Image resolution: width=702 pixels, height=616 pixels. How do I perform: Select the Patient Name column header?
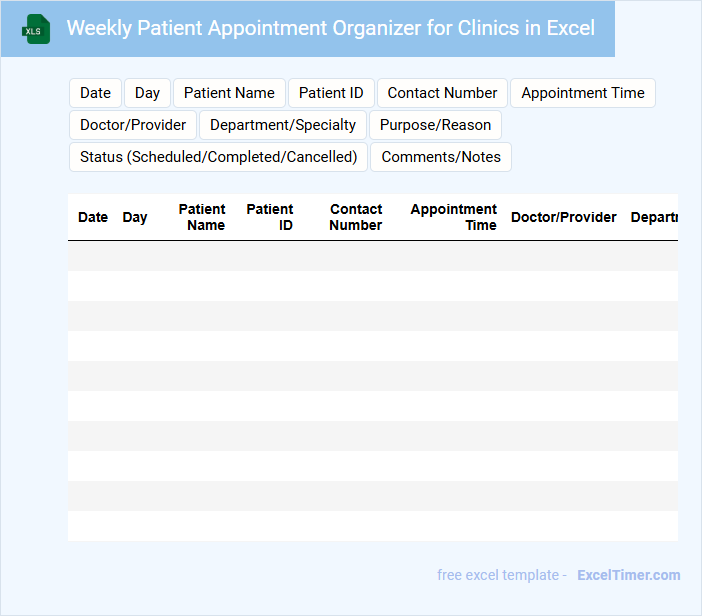[x=203, y=217]
